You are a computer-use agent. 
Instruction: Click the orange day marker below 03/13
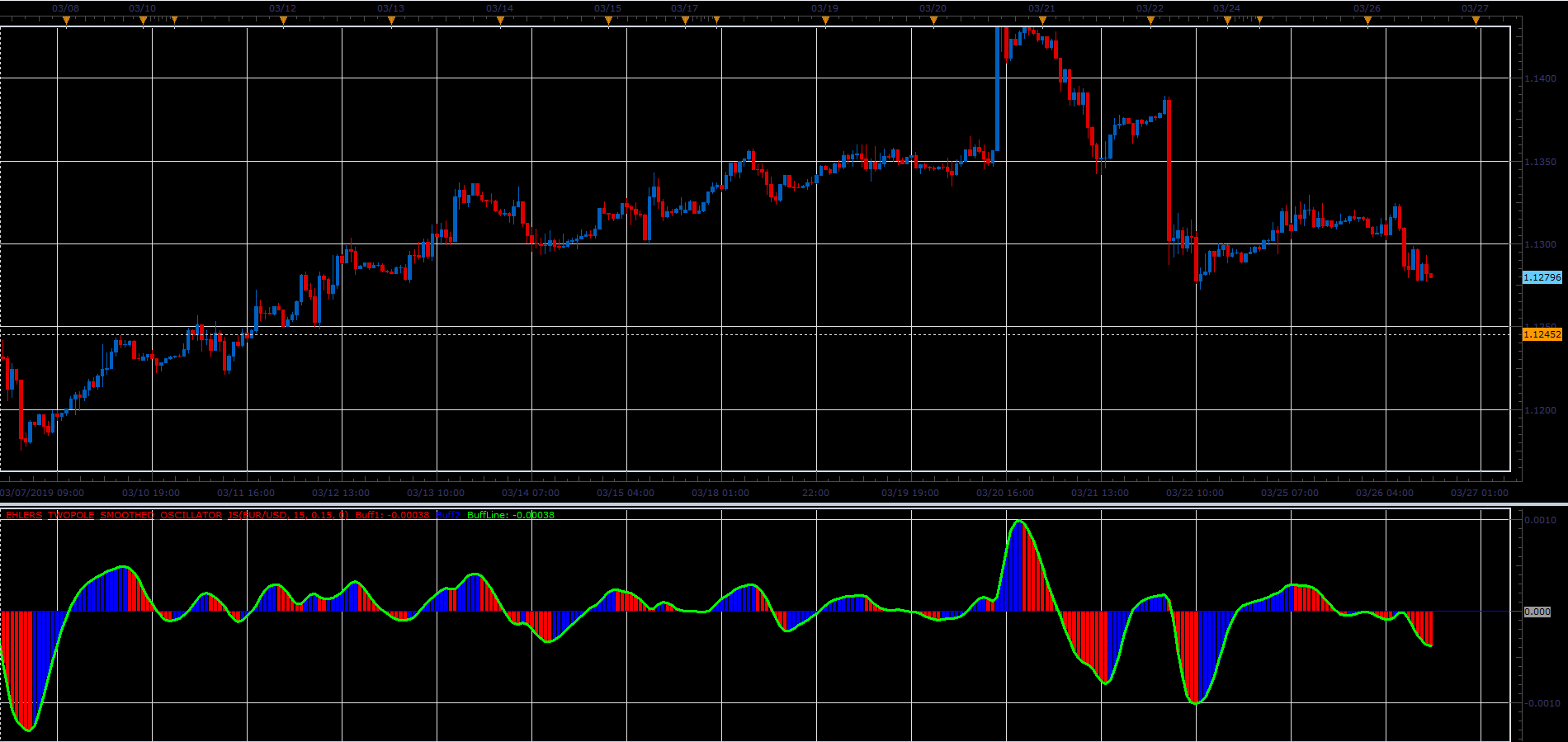(391, 21)
